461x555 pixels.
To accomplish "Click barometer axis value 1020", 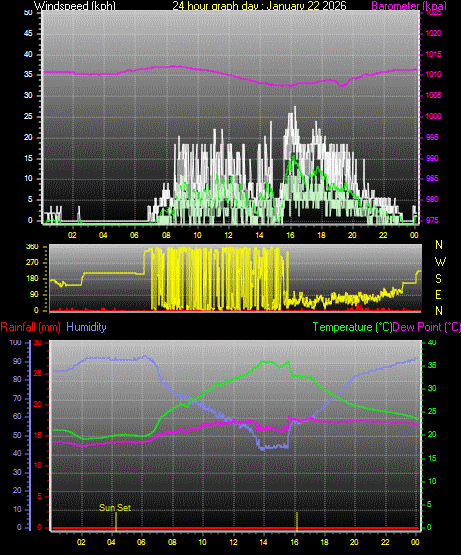I will [433, 33].
